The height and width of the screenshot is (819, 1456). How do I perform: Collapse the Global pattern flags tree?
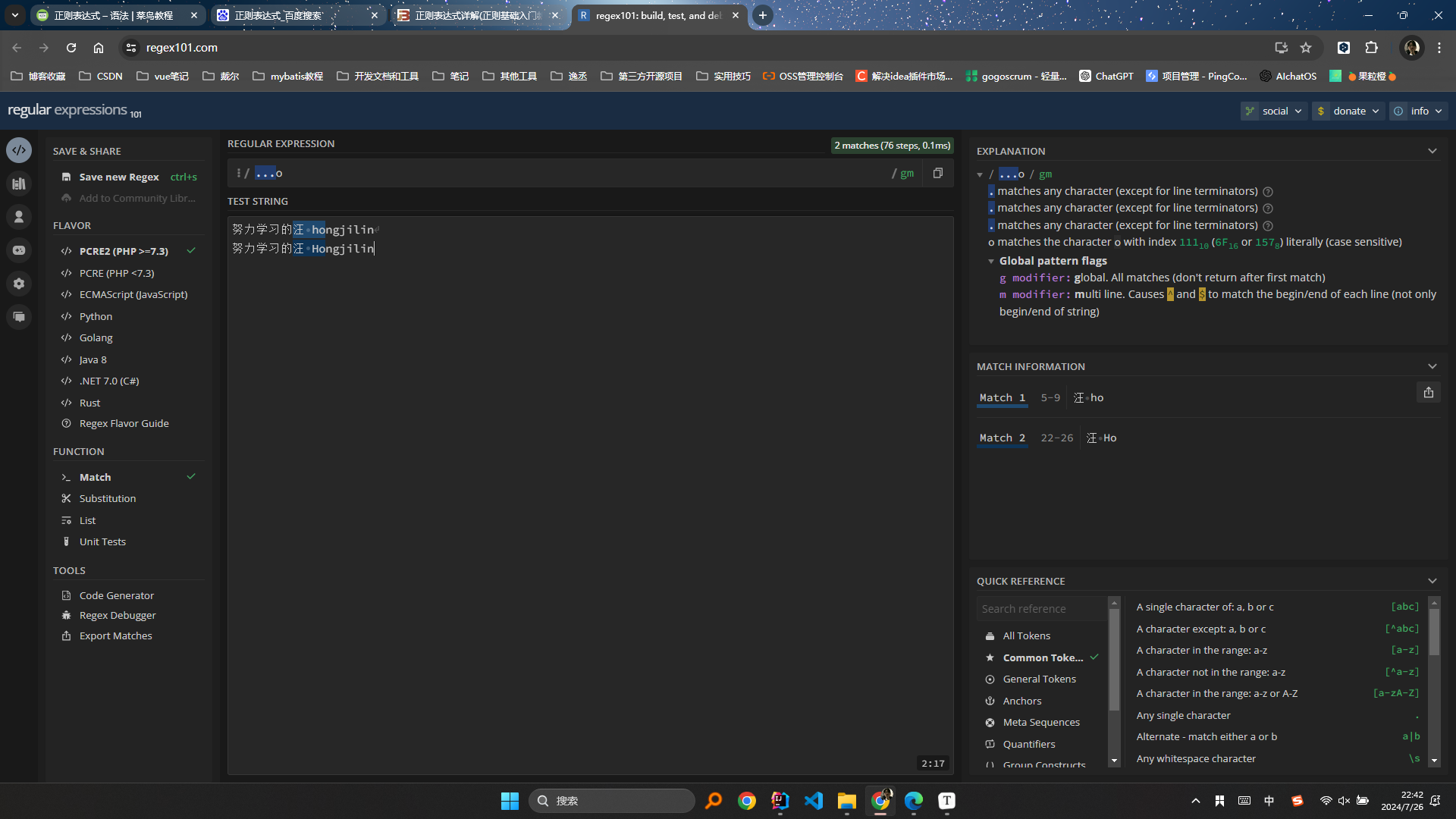[990, 261]
